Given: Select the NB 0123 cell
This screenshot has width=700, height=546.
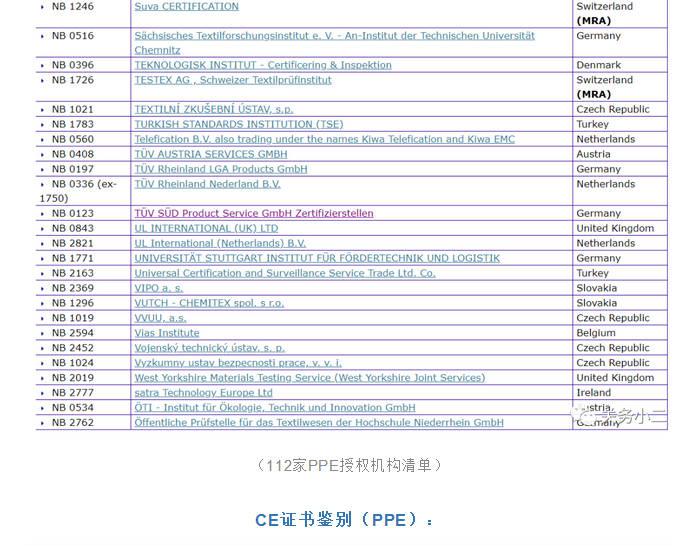Looking at the screenshot, I should (83, 213).
